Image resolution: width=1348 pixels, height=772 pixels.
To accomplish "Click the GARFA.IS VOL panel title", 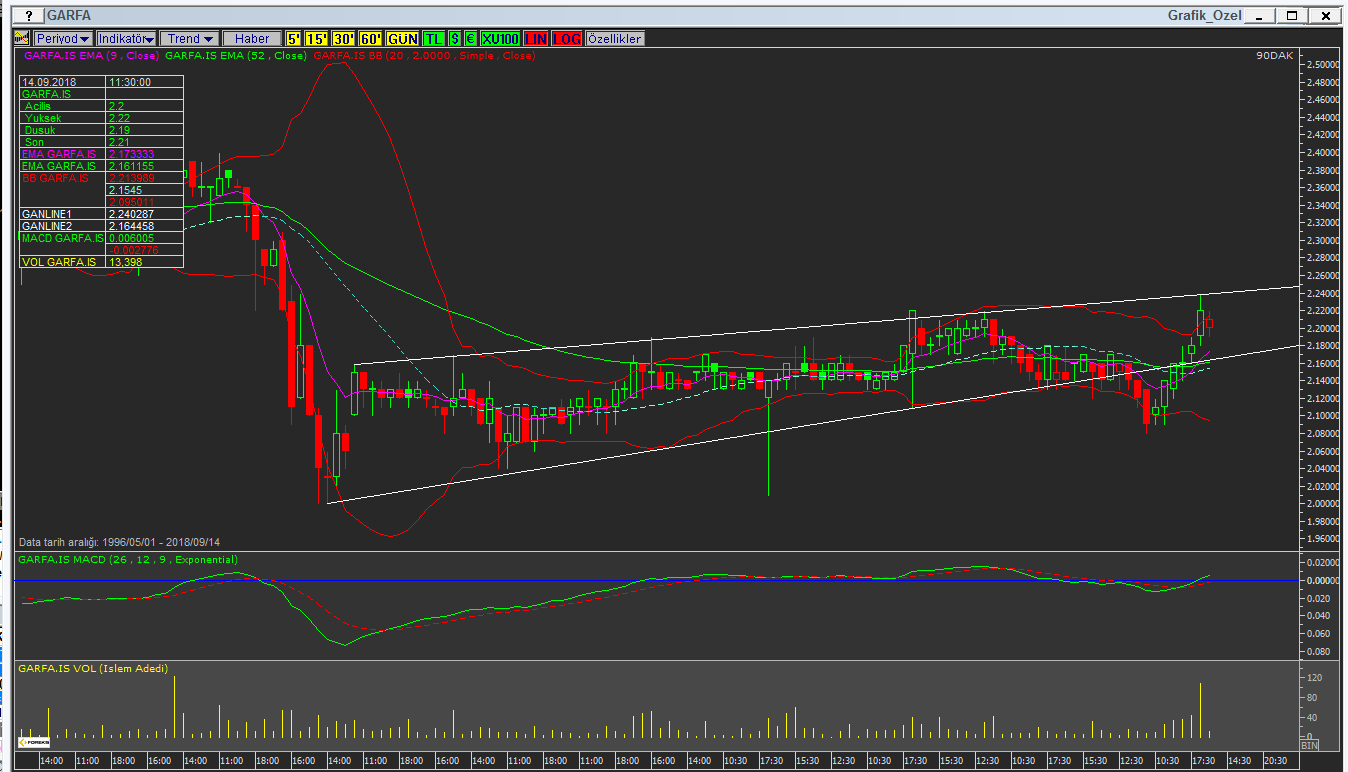I will tap(93, 668).
